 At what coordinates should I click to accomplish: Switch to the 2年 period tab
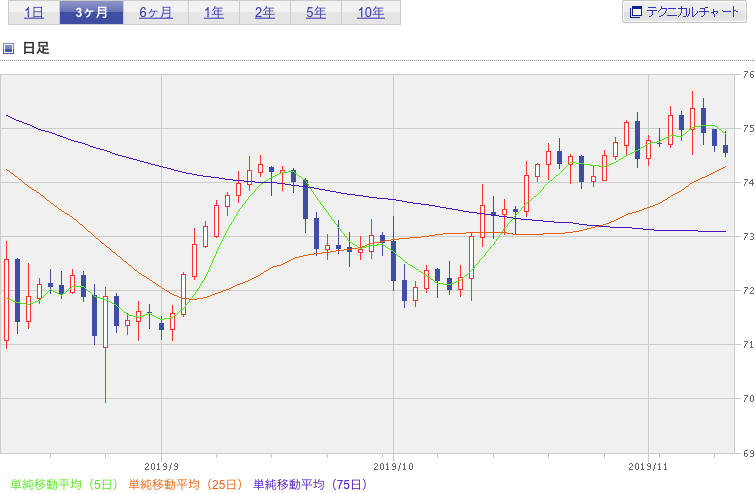pos(265,13)
